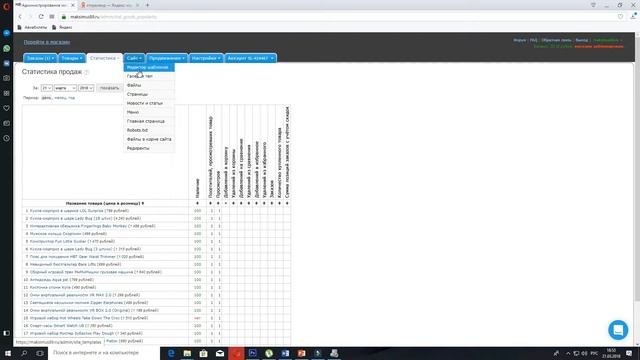Toggle the sidebar panel icon at bottom left

tap(7, 333)
